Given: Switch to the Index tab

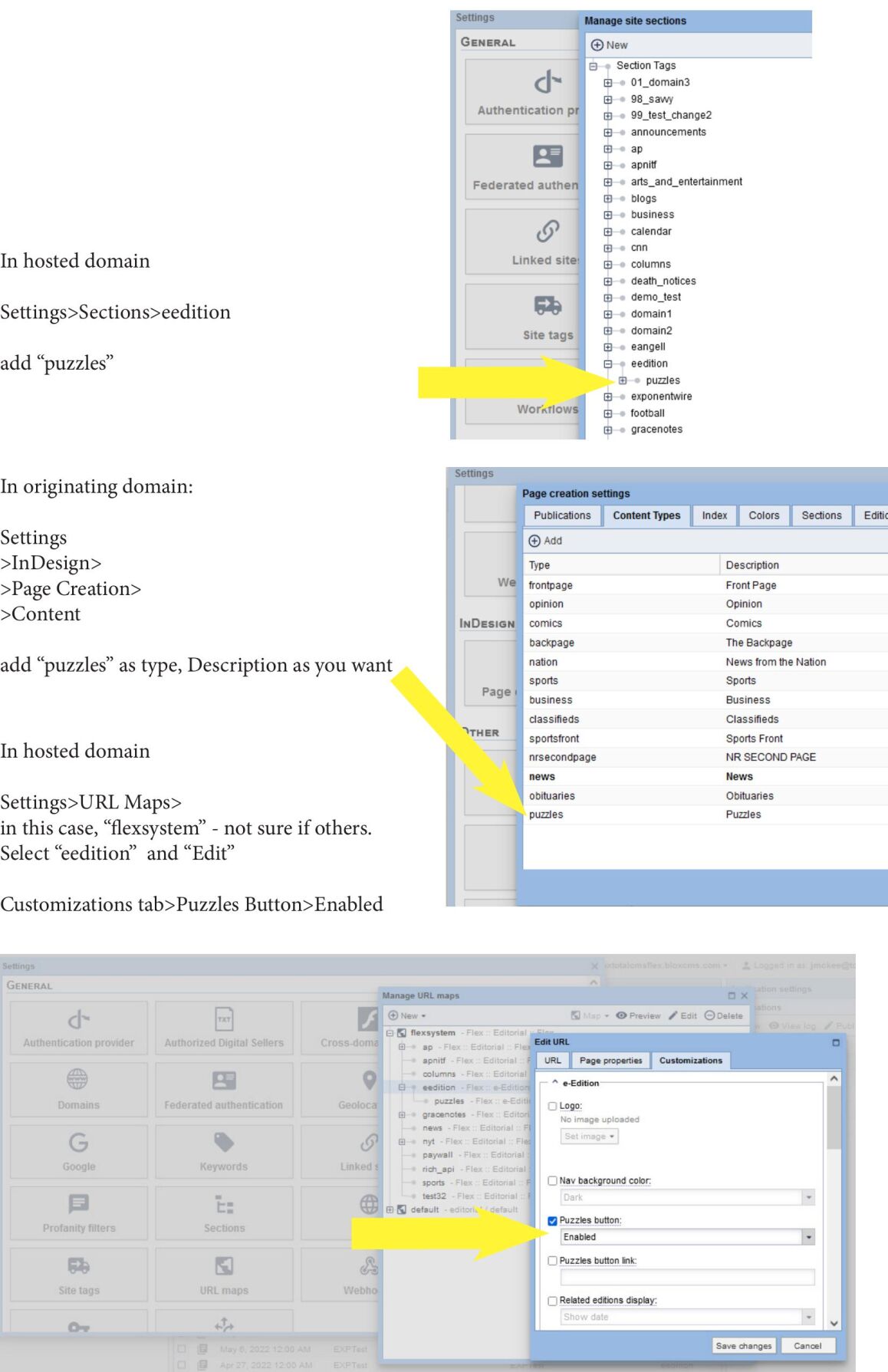Looking at the screenshot, I should [714, 515].
